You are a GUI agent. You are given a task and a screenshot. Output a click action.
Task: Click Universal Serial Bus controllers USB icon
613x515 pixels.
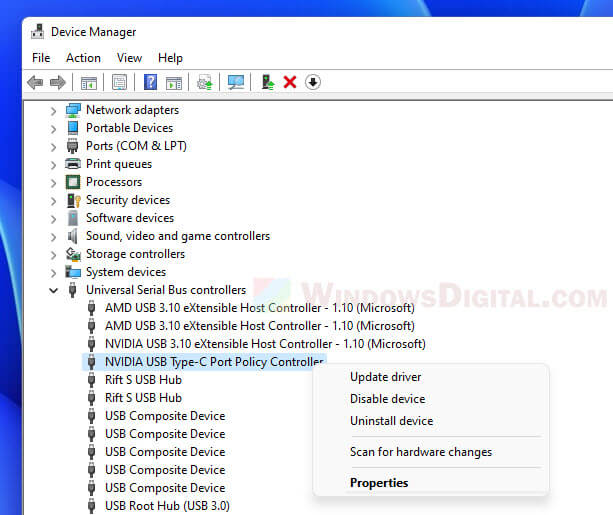click(73, 290)
